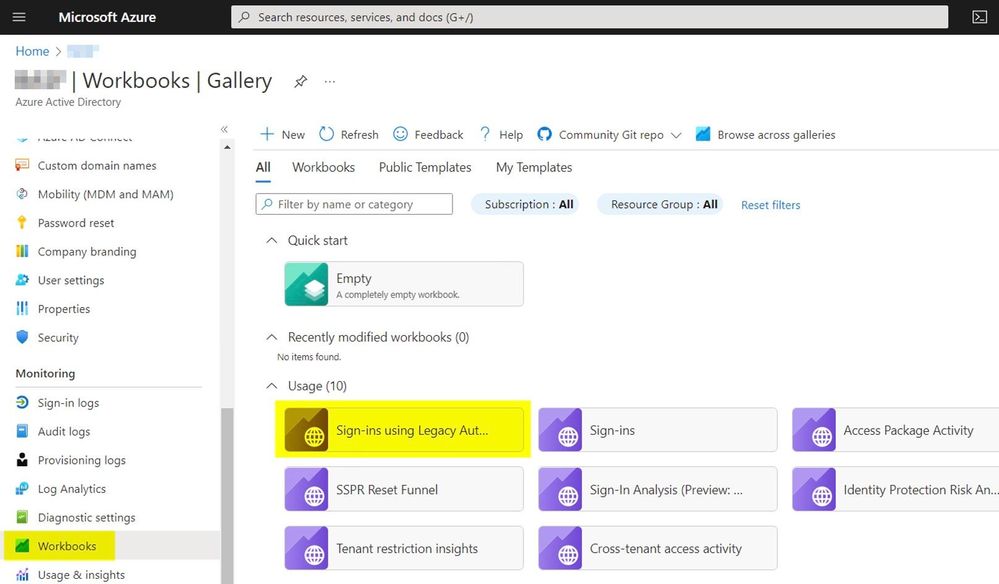
Task: Collapse the Quick start section
Action: click(271, 240)
